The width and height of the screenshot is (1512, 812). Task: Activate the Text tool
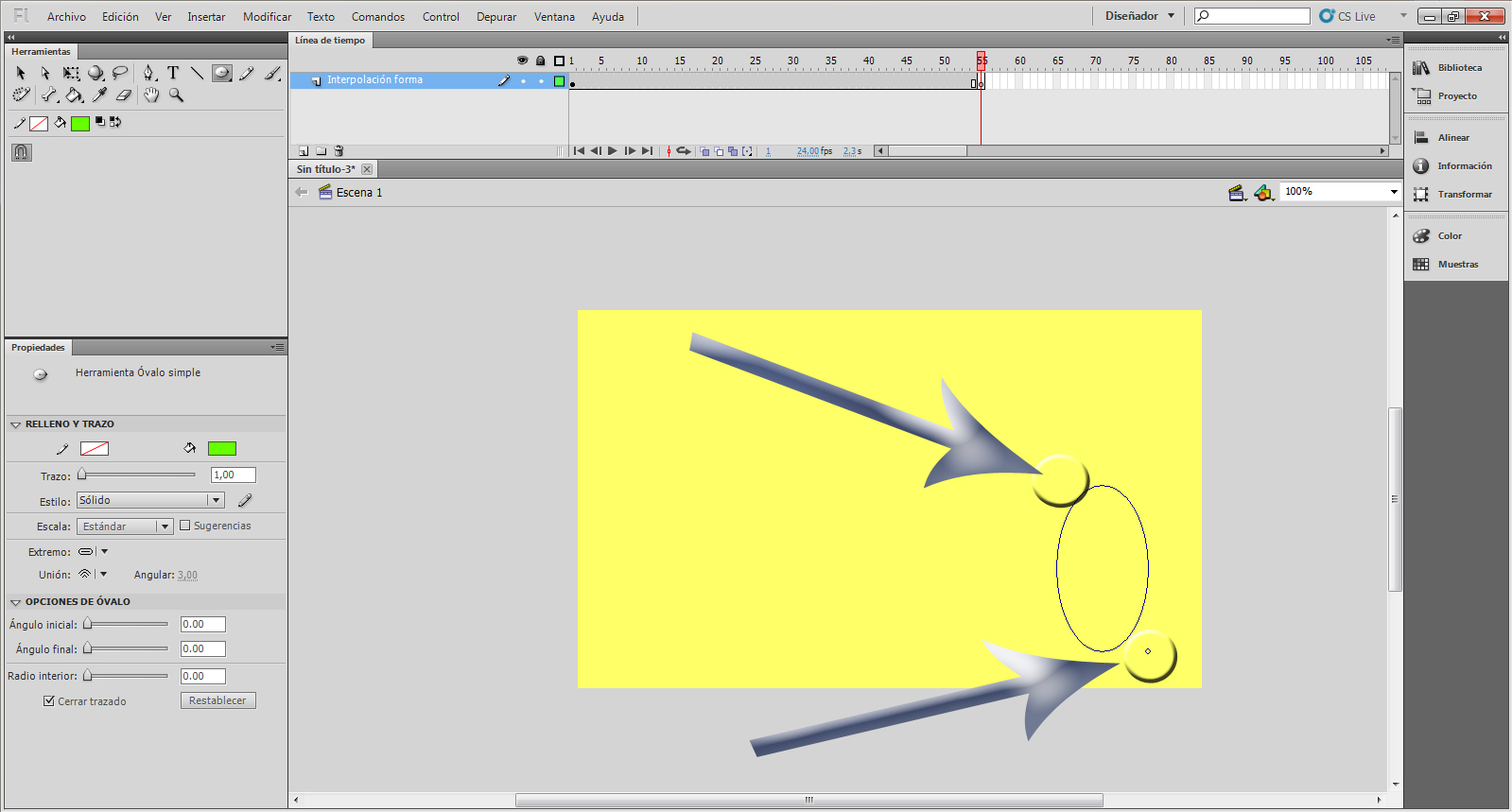coord(173,73)
